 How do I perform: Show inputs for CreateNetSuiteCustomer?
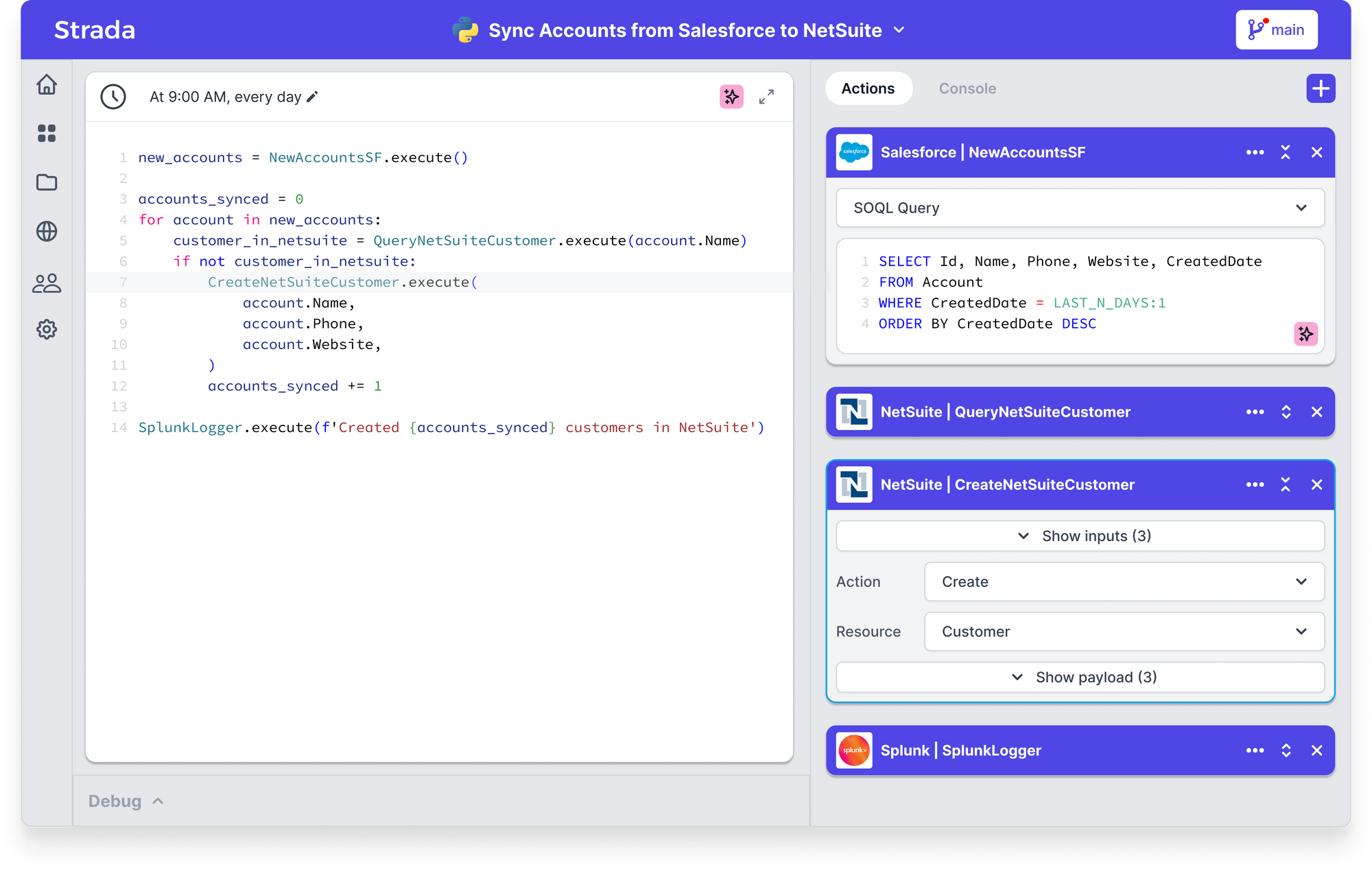click(1080, 536)
